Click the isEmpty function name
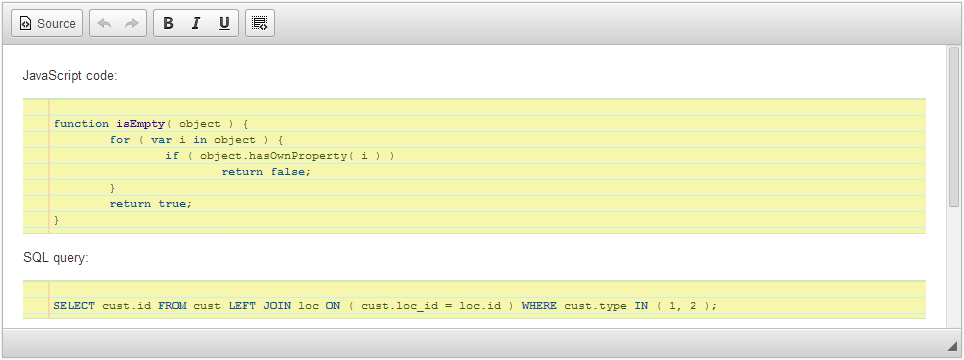The width and height of the screenshot is (964, 360). point(140,123)
